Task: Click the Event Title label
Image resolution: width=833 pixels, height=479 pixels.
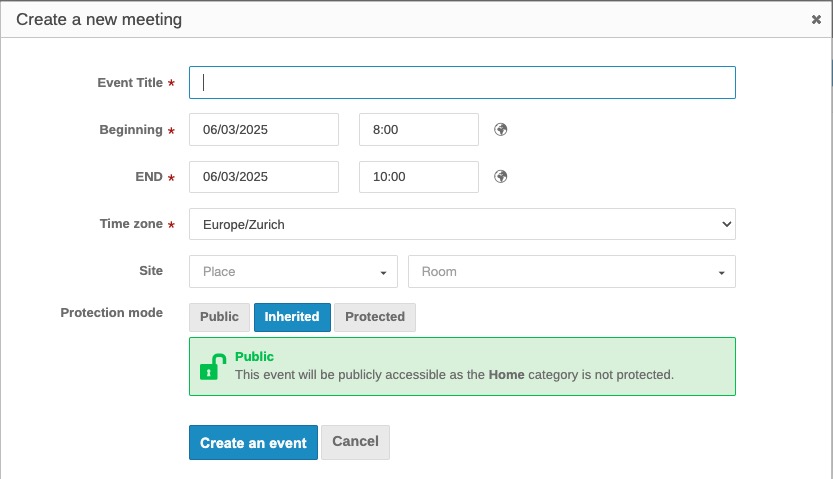Action: pos(130,83)
